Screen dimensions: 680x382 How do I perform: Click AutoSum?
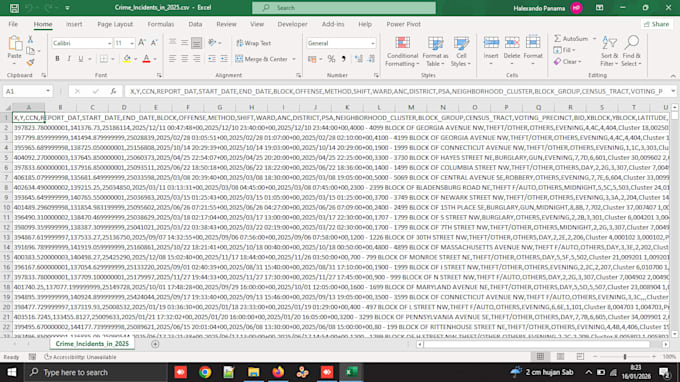pos(571,39)
